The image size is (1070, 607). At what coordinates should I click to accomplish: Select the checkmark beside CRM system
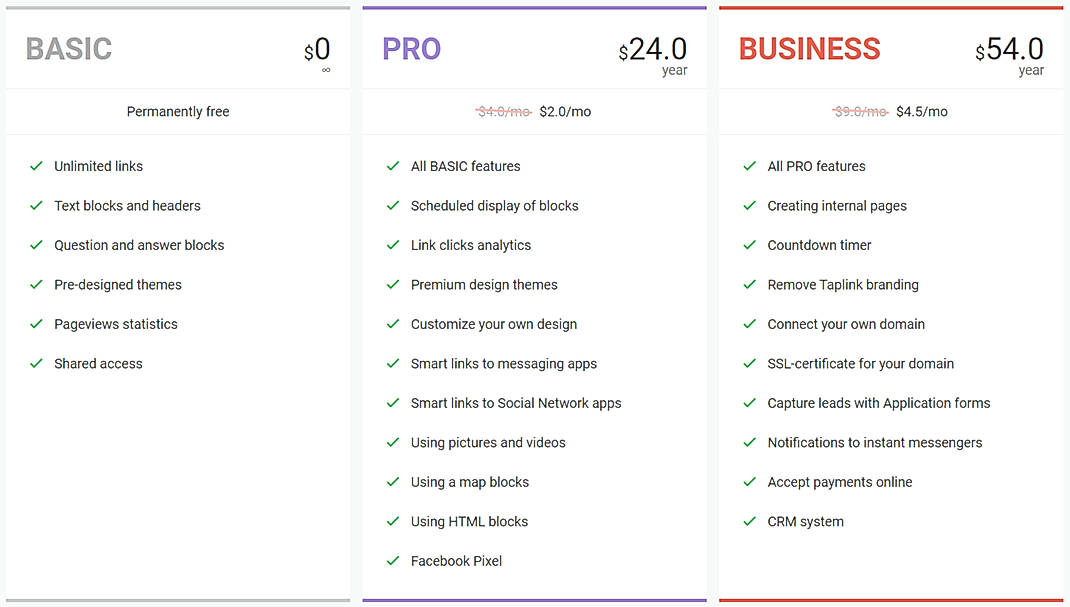click(749, 521)
